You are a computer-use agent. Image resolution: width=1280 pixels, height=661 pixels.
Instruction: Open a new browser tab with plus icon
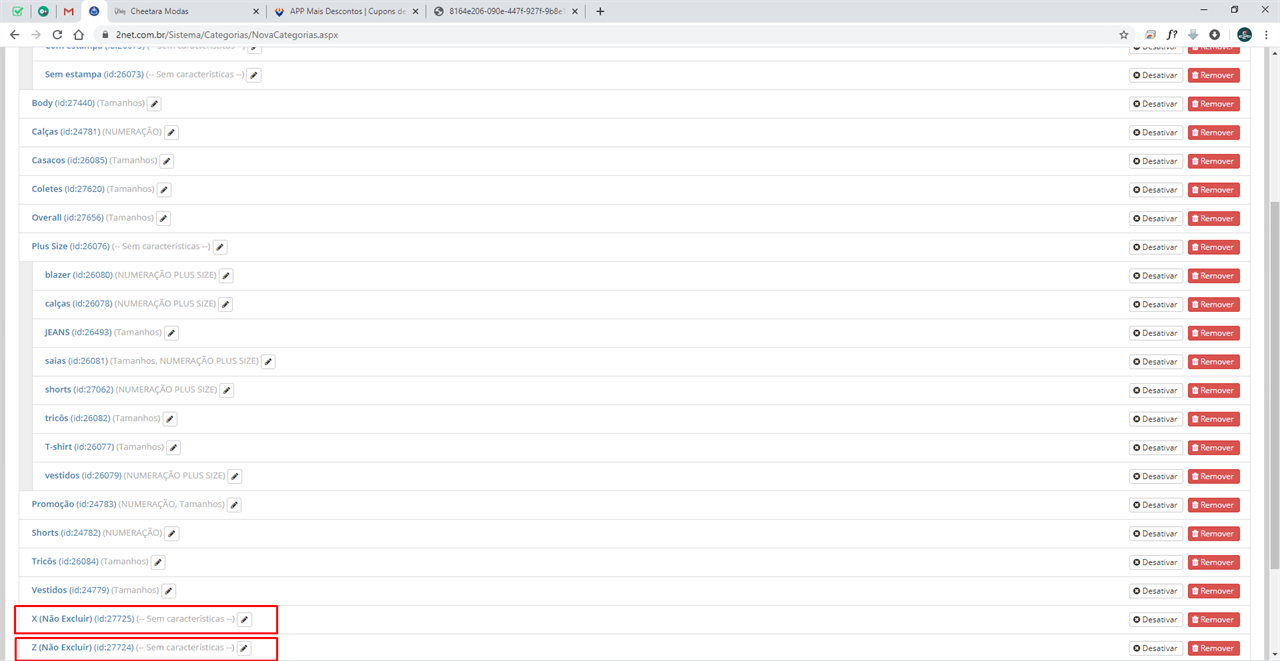599,11
